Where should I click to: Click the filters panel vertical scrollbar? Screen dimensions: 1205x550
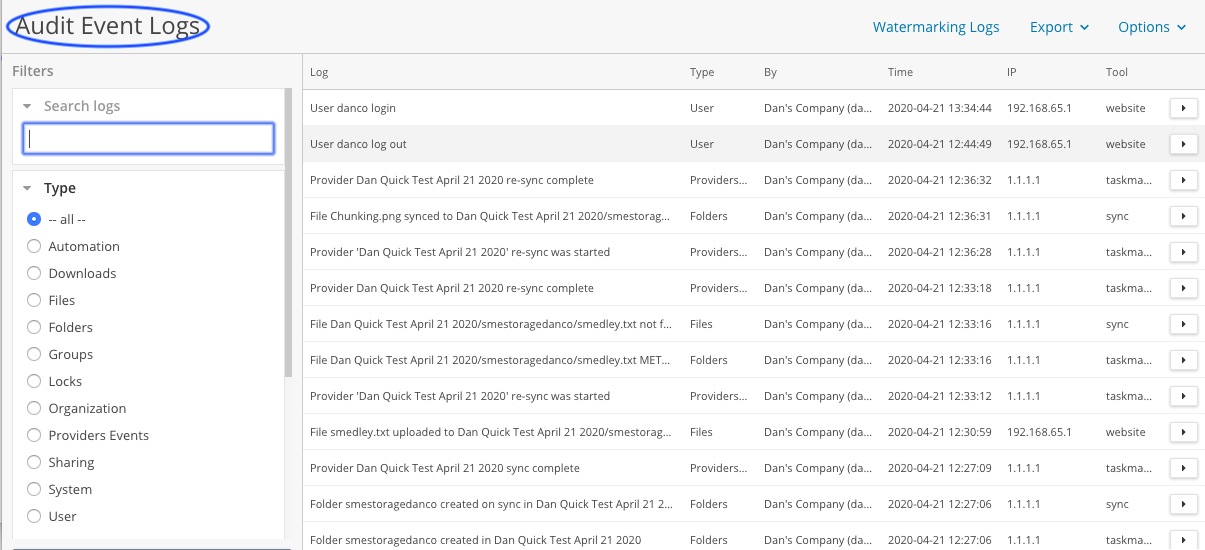click(x=288, y=230)
